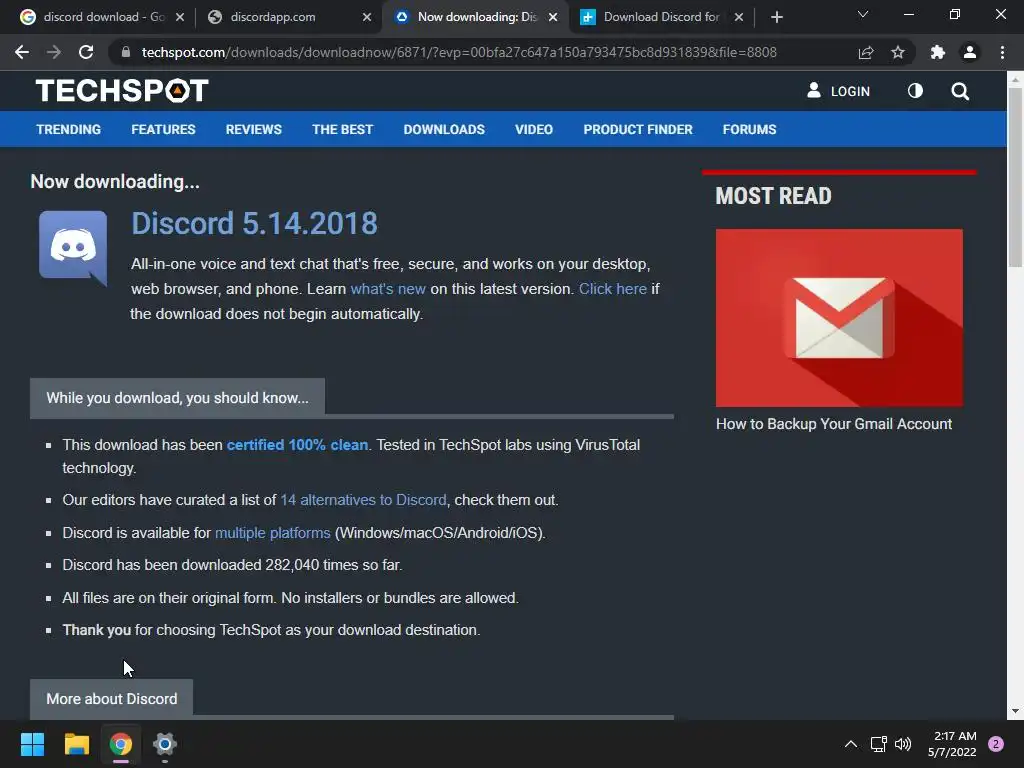Open the site search magnifier icon
Image resolution: width=1024 pixels, height=768 pixels.
click(x=960, y=91)
